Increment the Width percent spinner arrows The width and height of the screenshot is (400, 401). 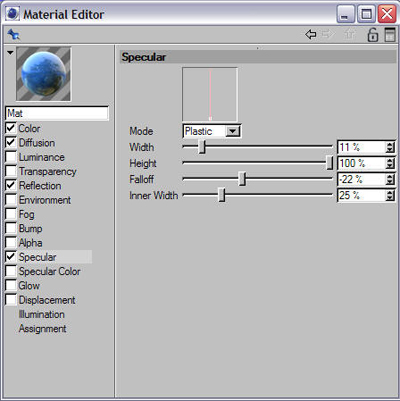390,147
